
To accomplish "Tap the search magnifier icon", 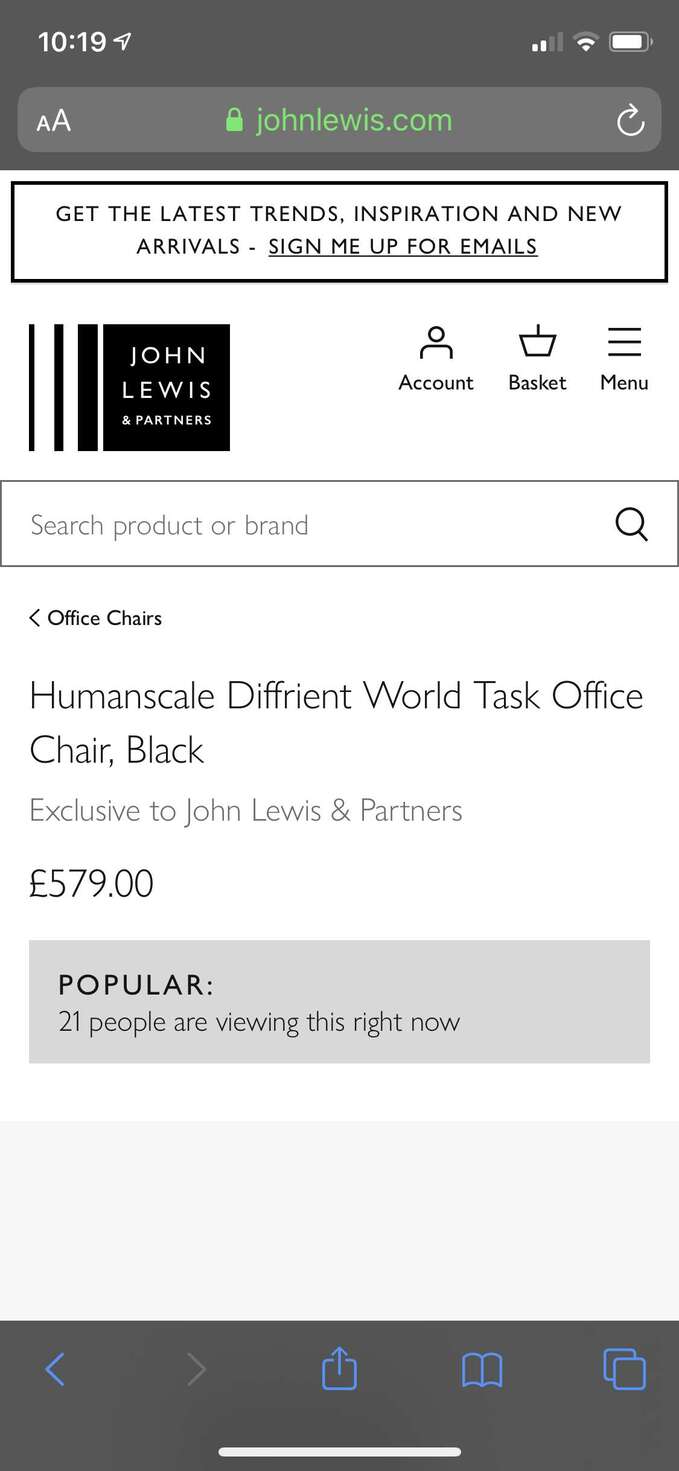I will (x=631, y=524).
